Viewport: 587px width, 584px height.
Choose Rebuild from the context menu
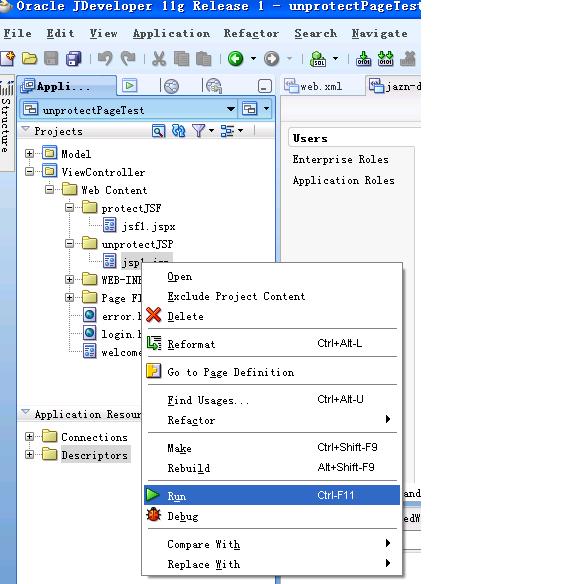click(x=272, y=468)
